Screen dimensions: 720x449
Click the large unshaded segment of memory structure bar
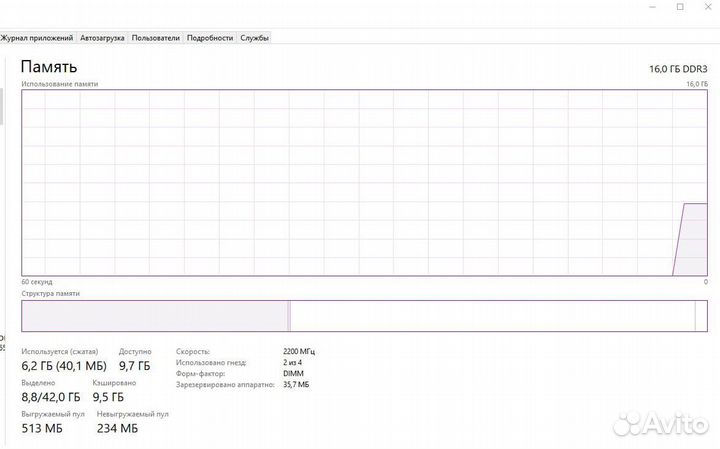[x=490, y=316]
